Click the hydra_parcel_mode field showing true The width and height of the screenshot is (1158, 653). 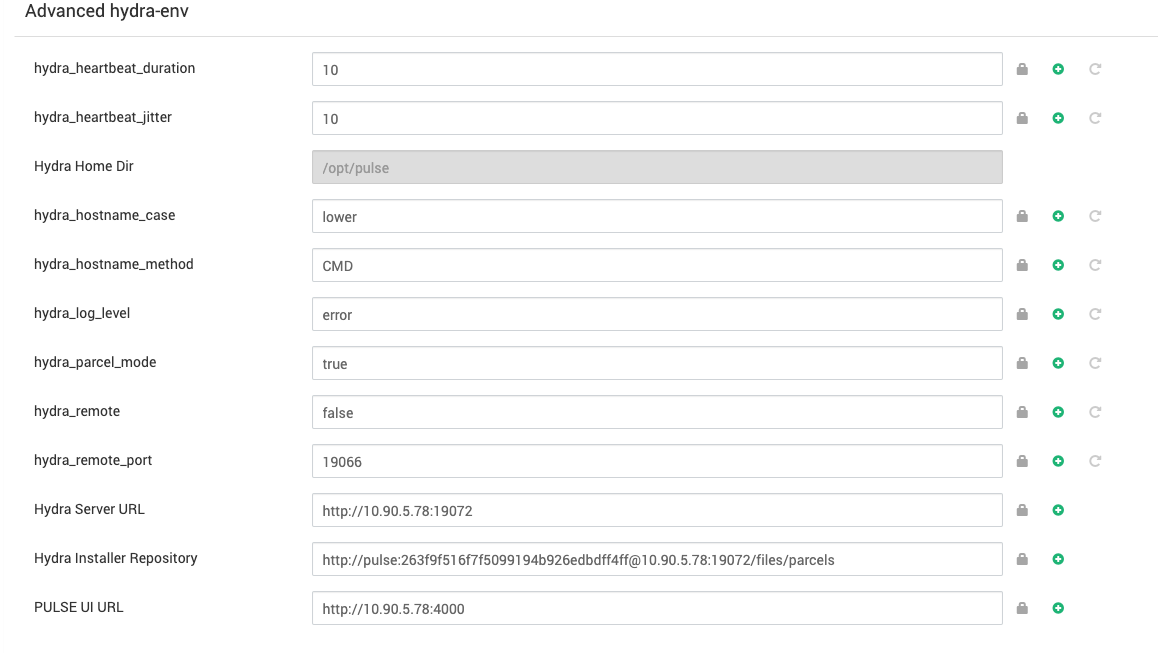pyautogui.click(x=657, y=363)
